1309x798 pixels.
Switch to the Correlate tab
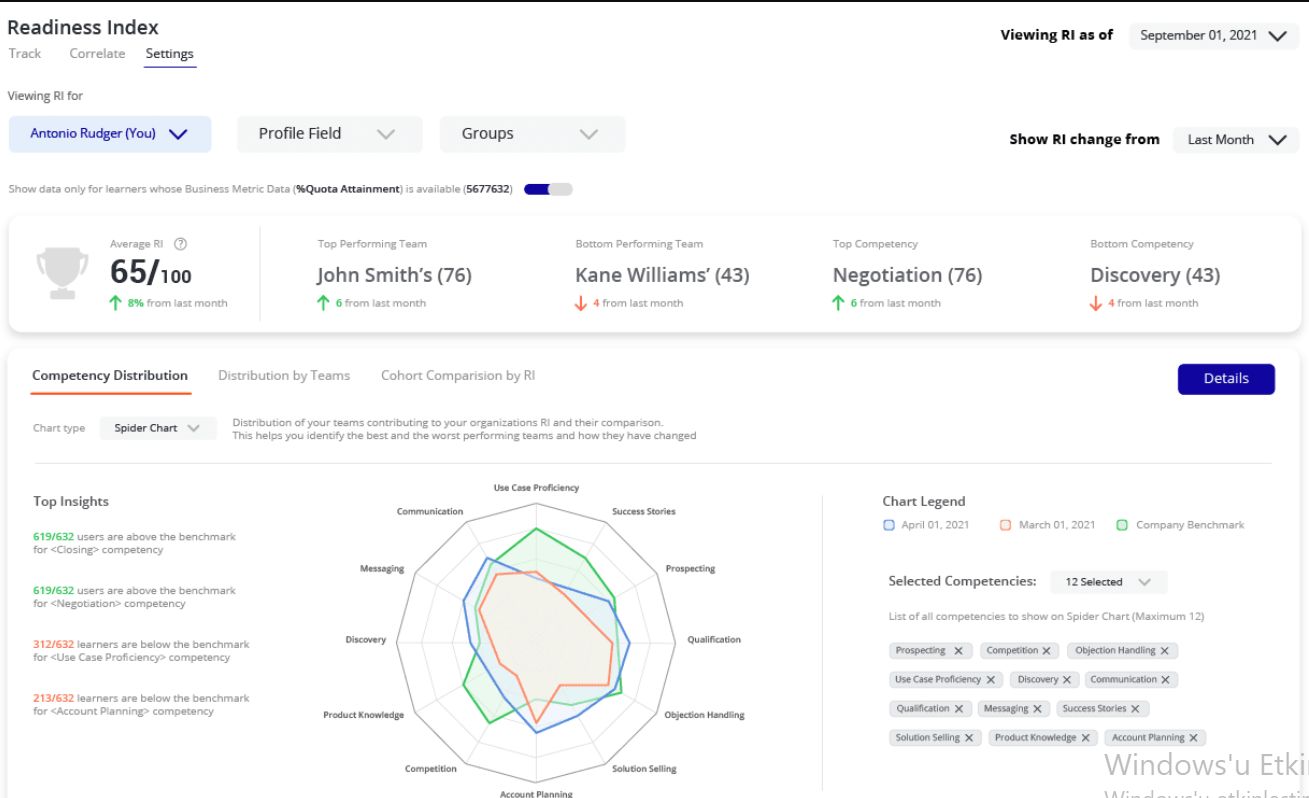pyautogui.click(x=97, y=54)
